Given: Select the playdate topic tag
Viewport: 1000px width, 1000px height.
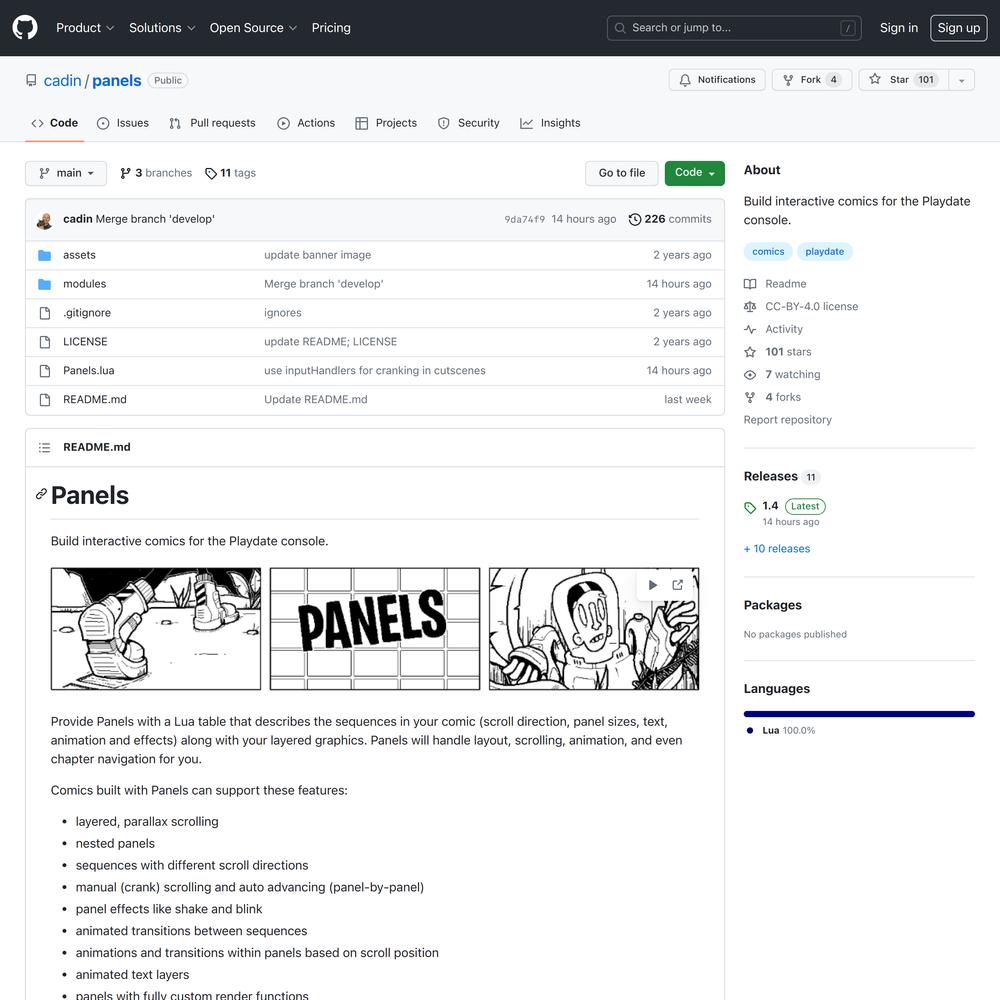Looking at the screenshot, I should coord(824,251).
